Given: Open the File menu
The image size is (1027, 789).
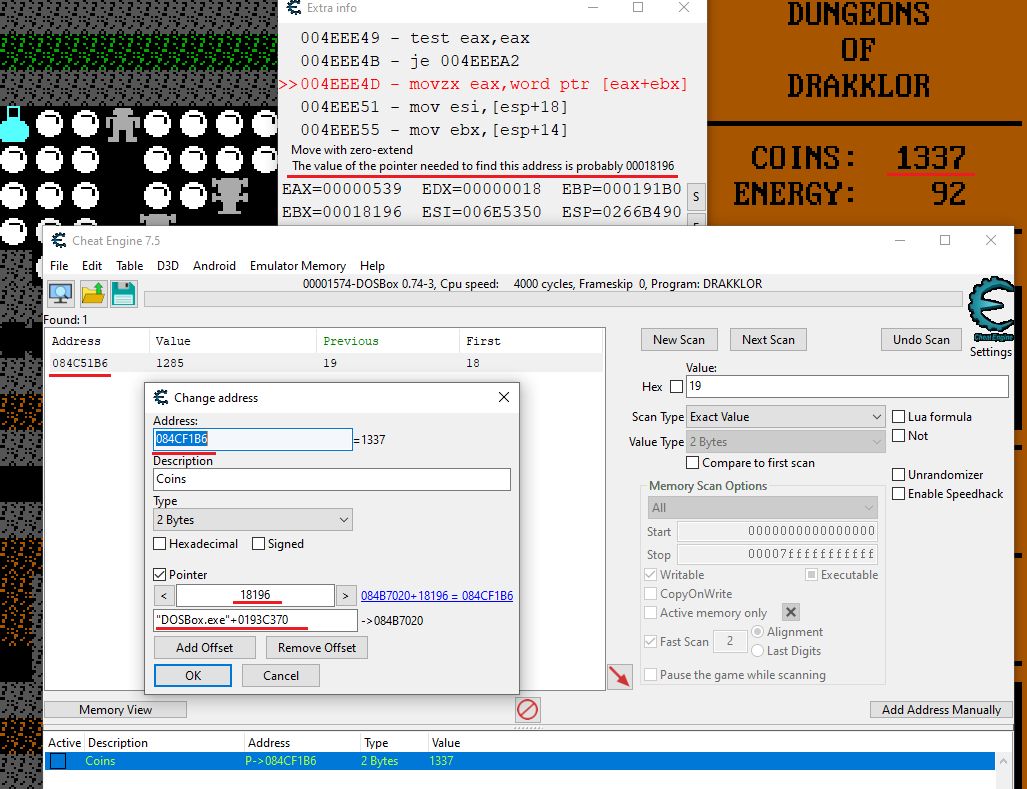Looking at the screenshot, I should pos(59,266).
